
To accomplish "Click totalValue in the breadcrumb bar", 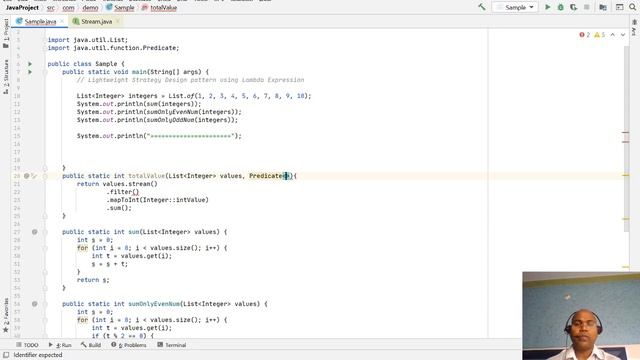I will point(159,8).
